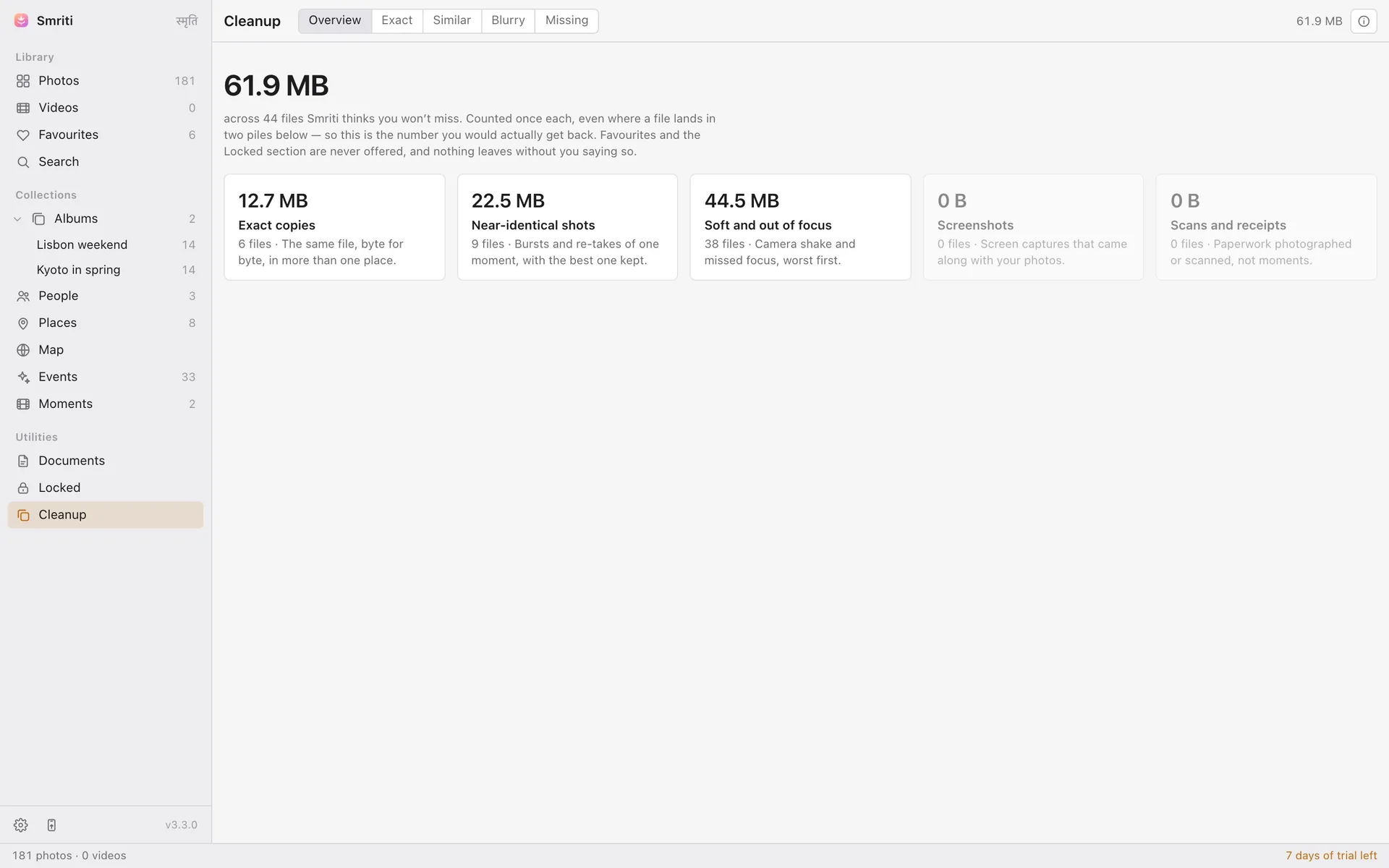Switch to the Missing tab
This screenshot has width=1389, height=868.
tap(566, 20)
